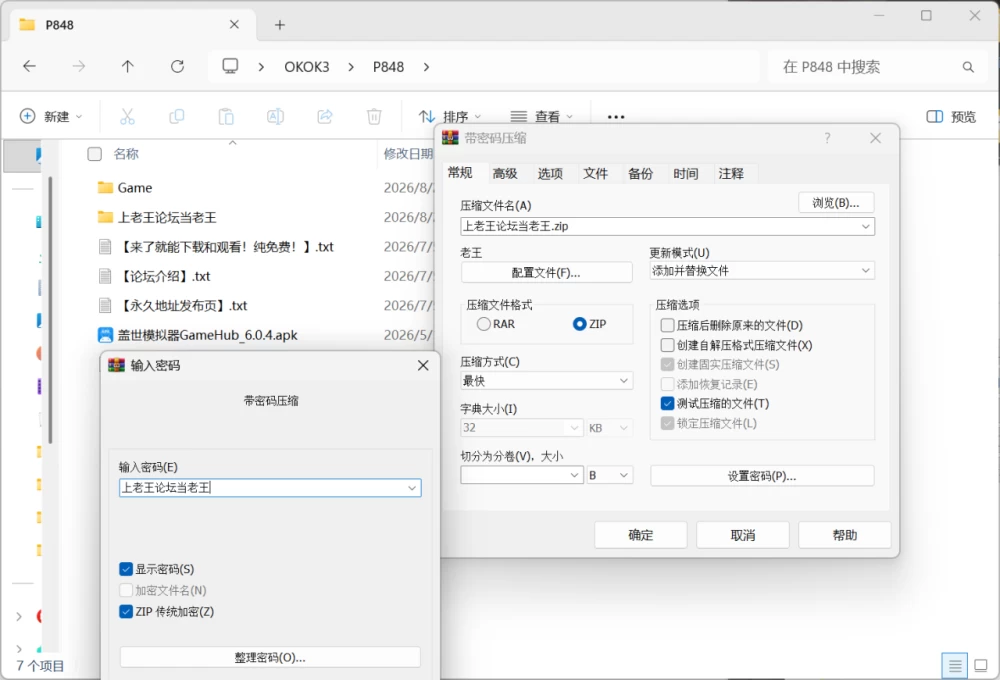The image size is (1000, 680).
Task: Switch to the 选项 tab
Action: [x=550, y=174]
